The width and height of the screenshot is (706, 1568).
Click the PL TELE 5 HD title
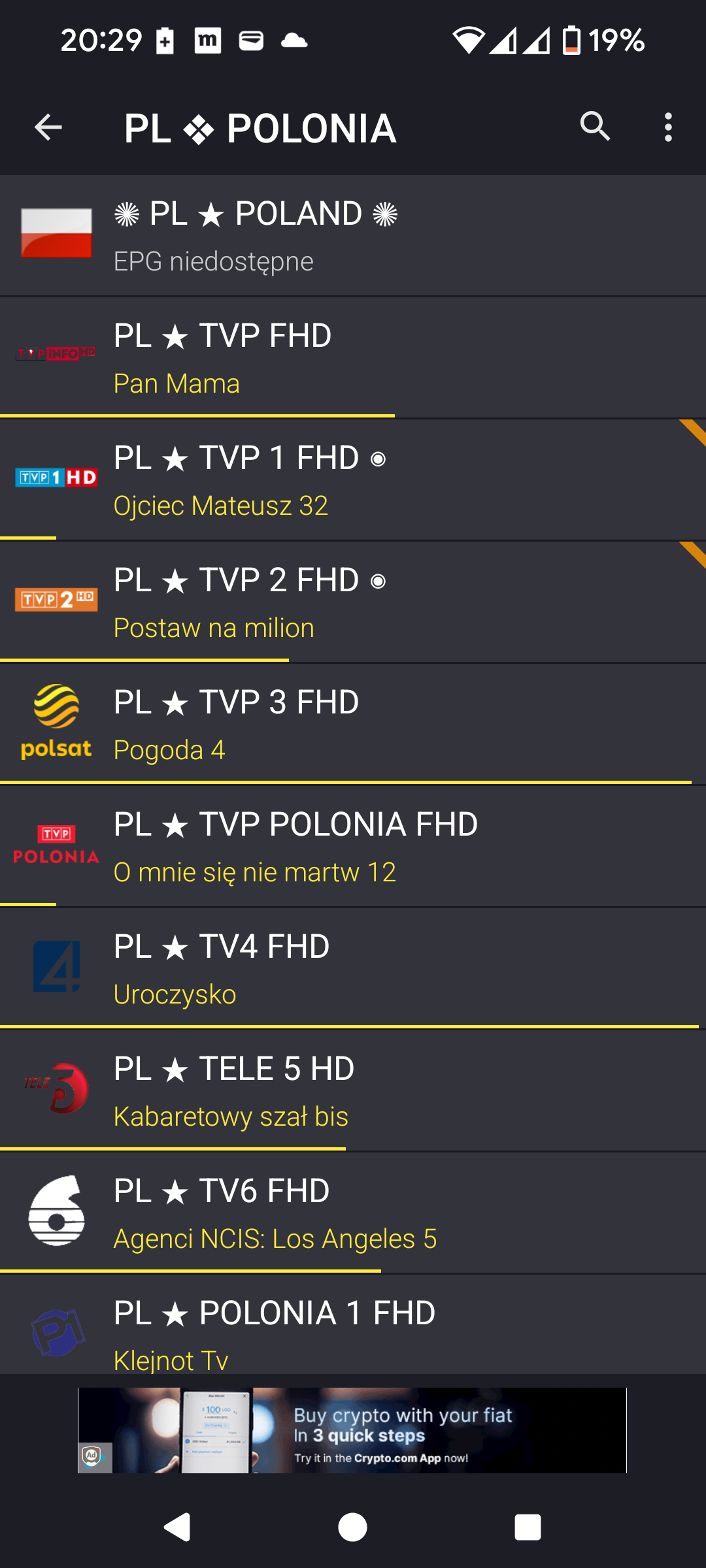[x=233, y=1069]
